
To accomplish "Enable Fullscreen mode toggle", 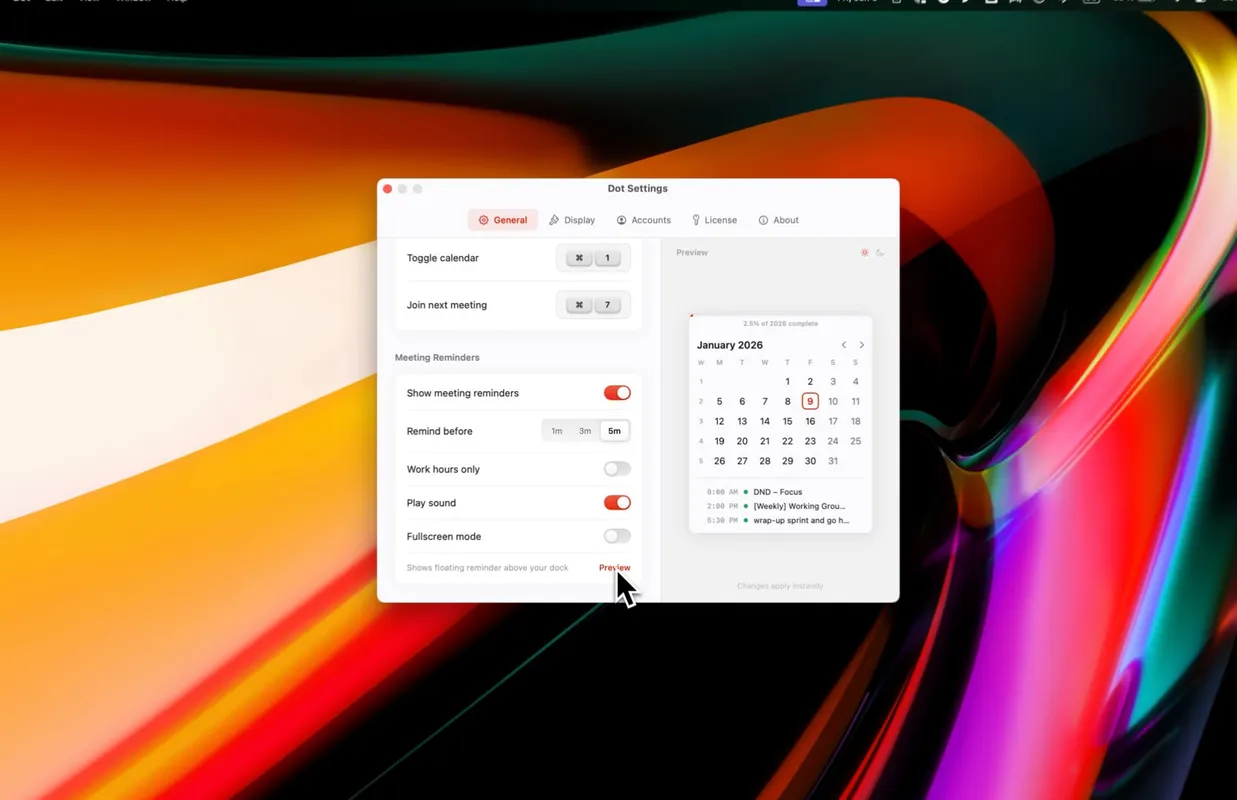I will [617, 536].
